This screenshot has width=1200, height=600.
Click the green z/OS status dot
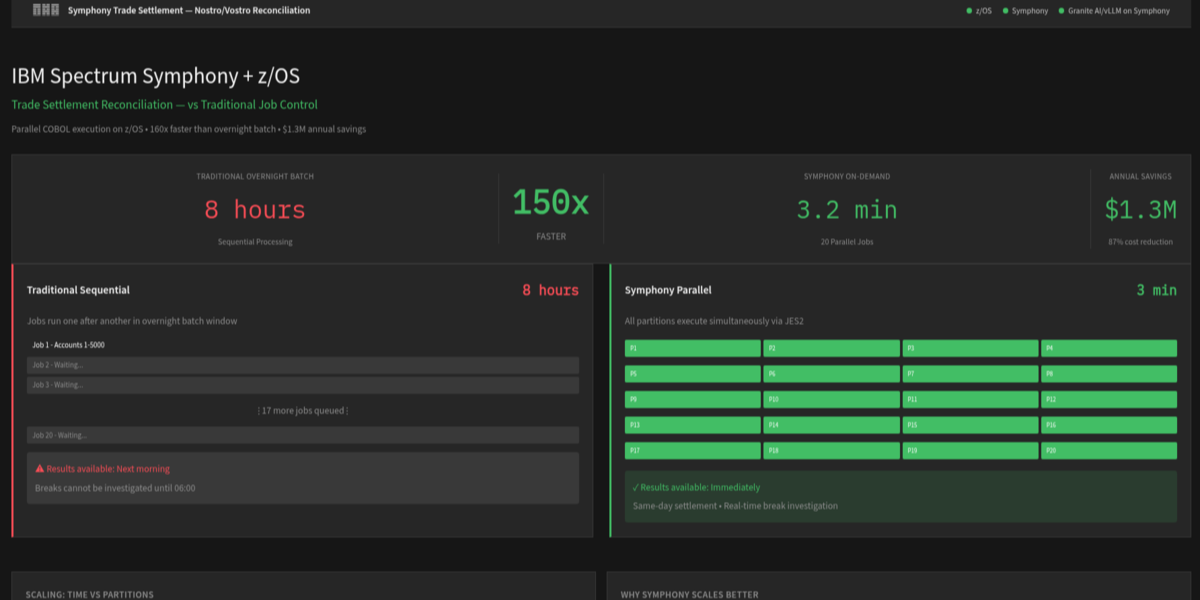click(969, 11)
